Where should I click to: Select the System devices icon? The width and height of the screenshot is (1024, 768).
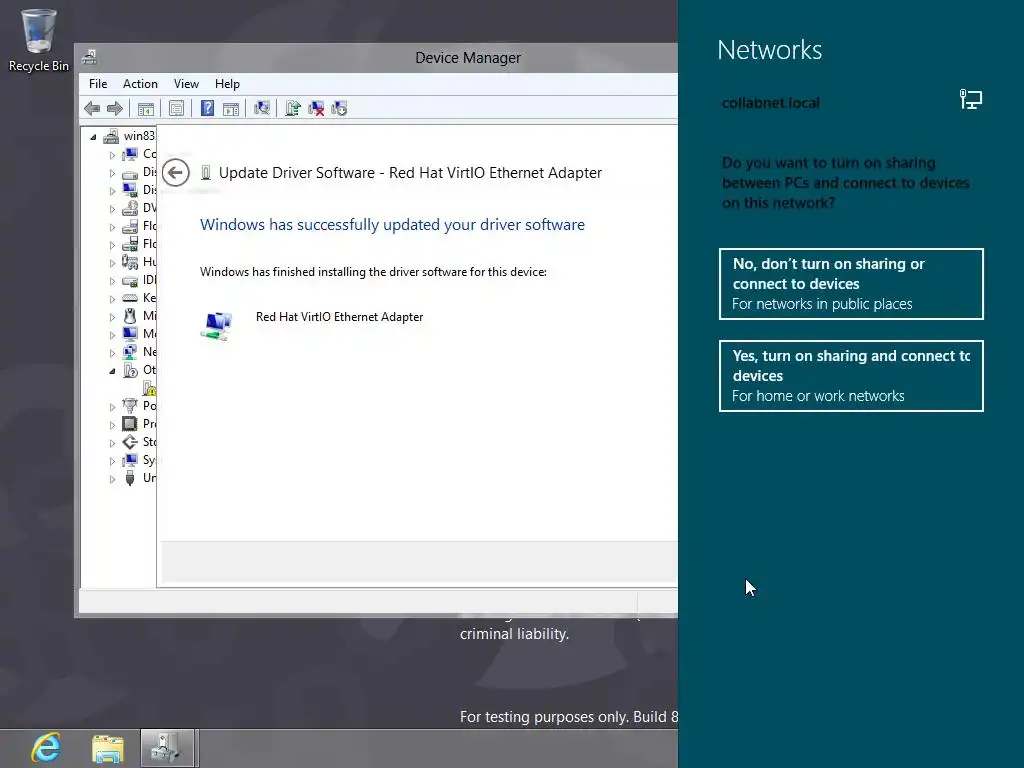point(130,460)
